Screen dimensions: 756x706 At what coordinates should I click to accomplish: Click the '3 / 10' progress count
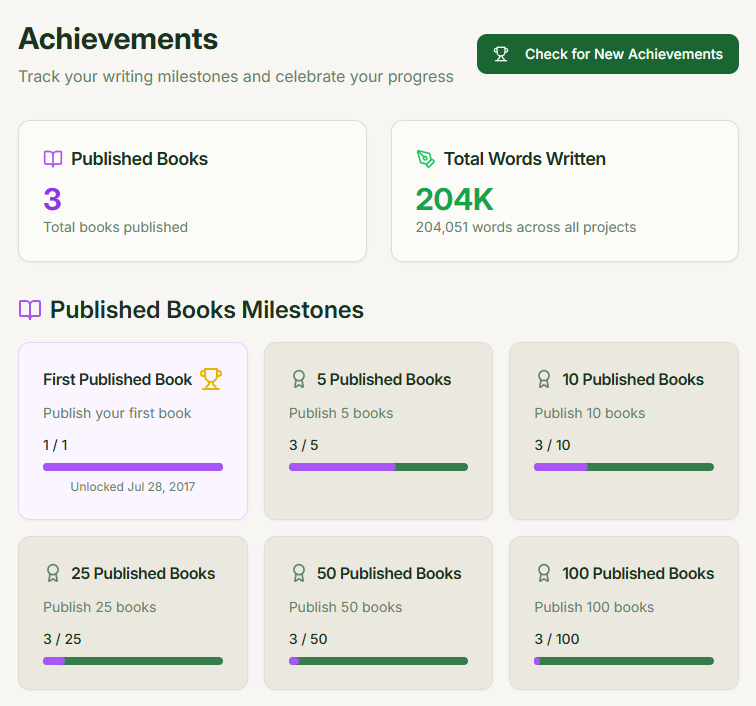[x=553, y=445]
